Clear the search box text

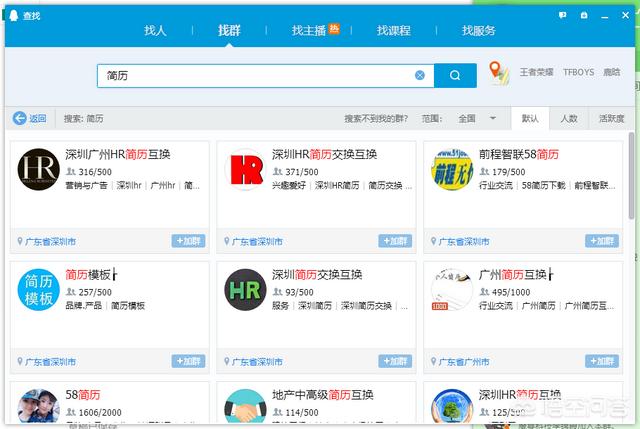420,75
